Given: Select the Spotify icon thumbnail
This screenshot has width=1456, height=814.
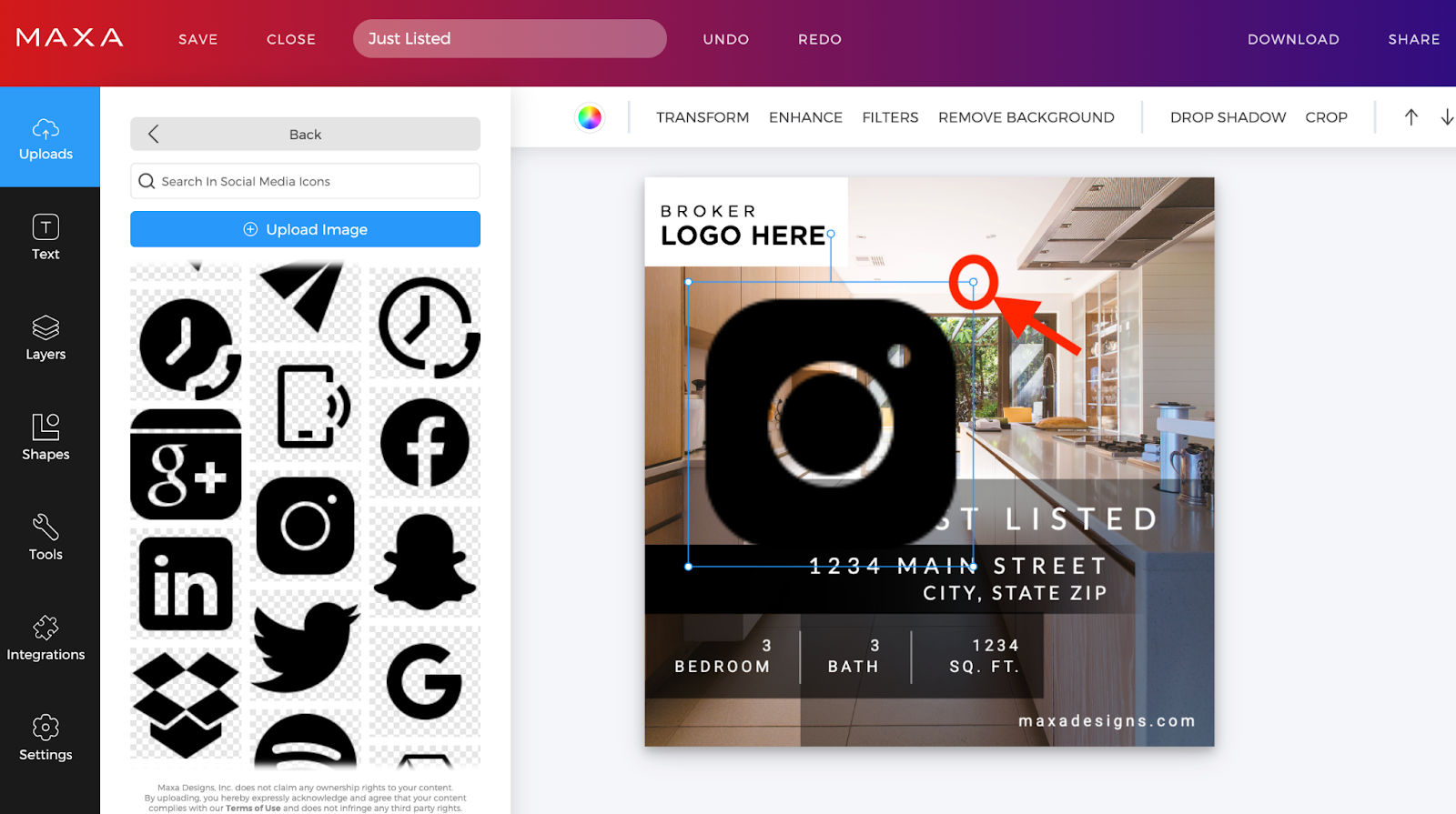Looking at the screenshot, I should coord(305,740).
